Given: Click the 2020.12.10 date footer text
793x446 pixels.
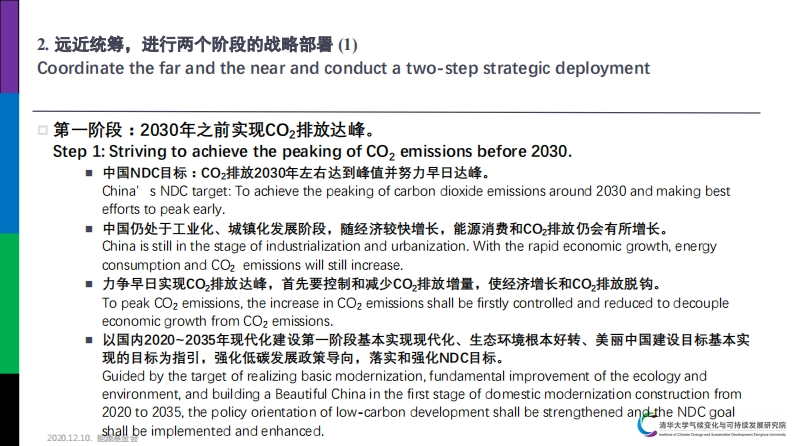Looking at the screenshot, I should [x=69, y=438].
